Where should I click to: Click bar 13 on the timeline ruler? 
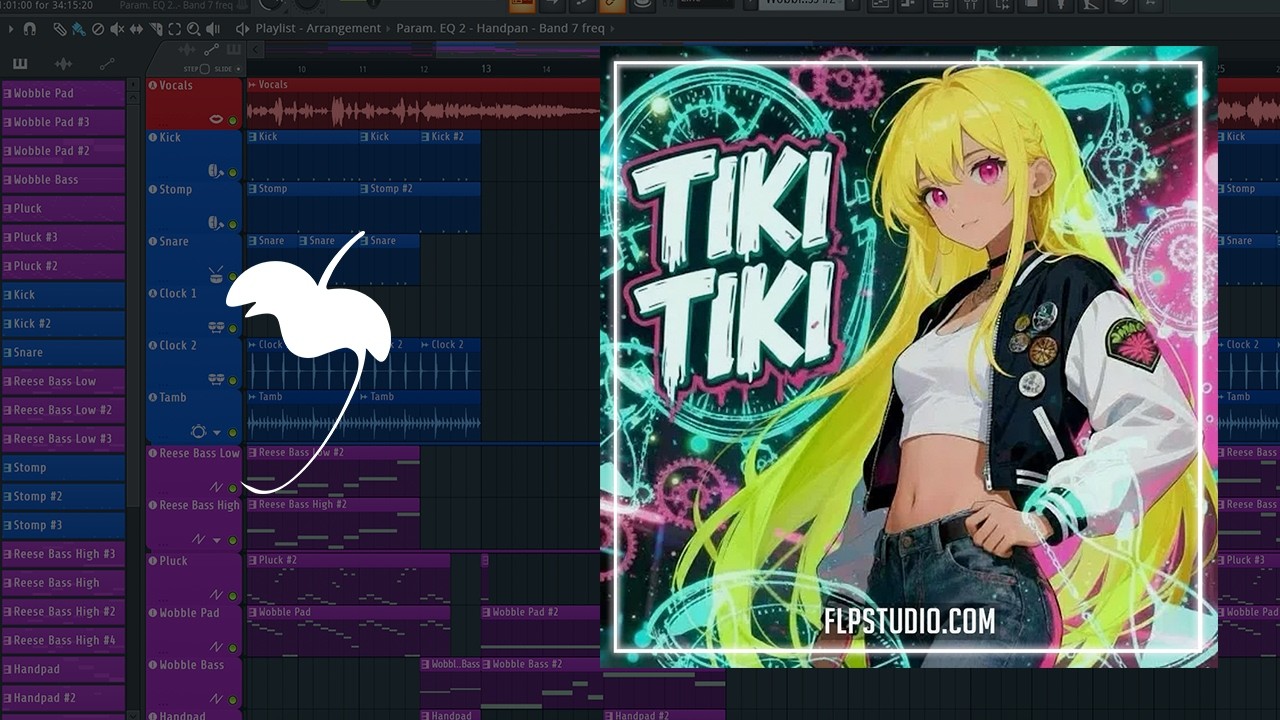tap(486, 69)
